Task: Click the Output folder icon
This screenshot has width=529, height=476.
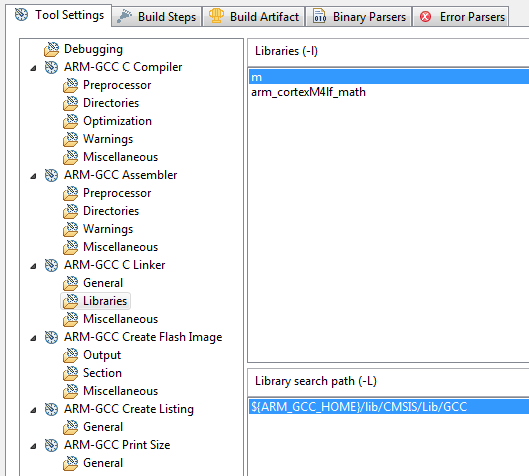Action: point(71,355)
